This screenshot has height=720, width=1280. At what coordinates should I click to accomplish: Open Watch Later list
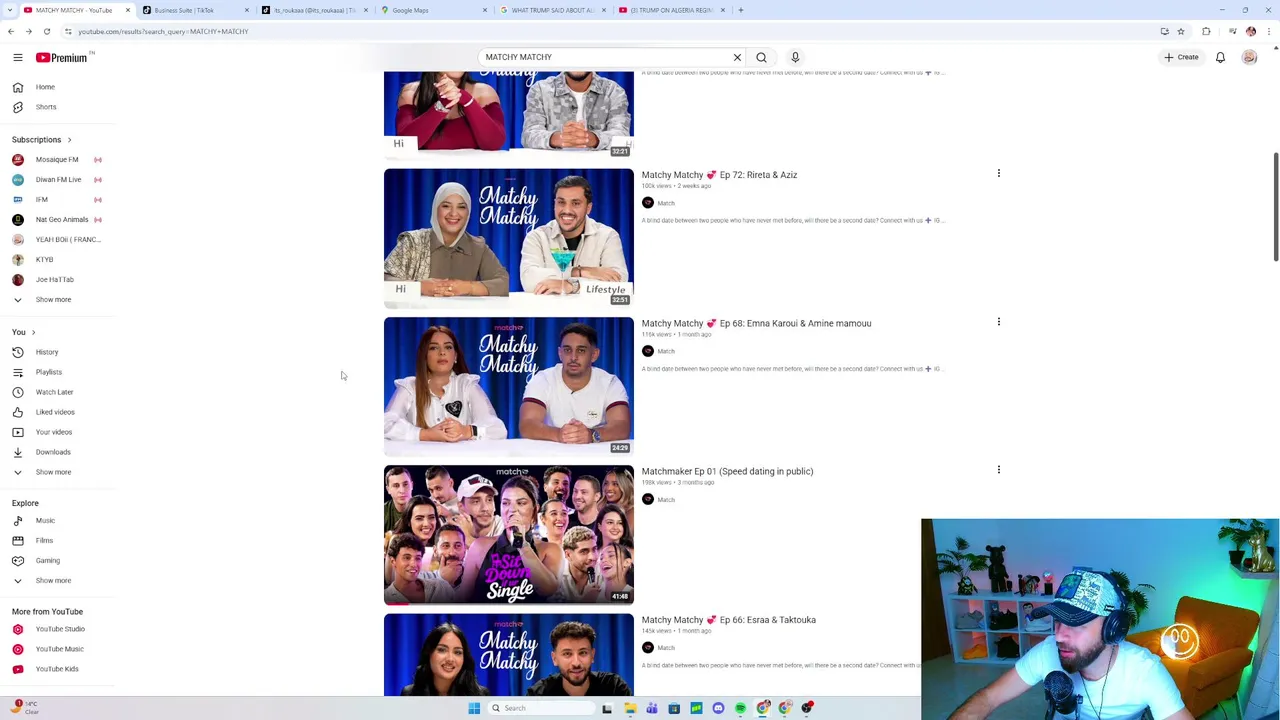pyautogui.click(x=54, y=392)
